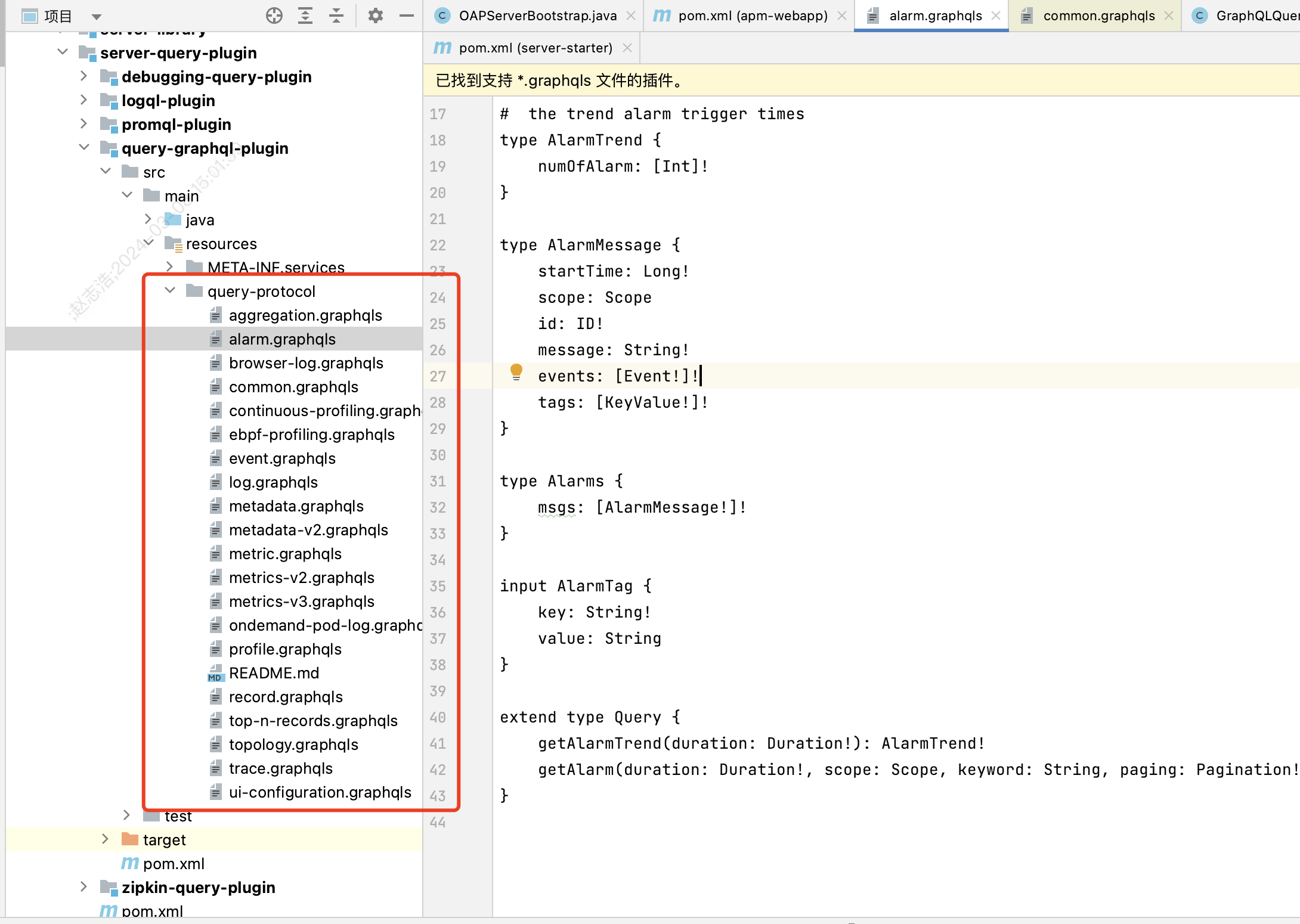The height and width of the screenshot is (924, 1300).
Task: Collapse the server-query-plugin module
Action: click(x=63, y=52)
